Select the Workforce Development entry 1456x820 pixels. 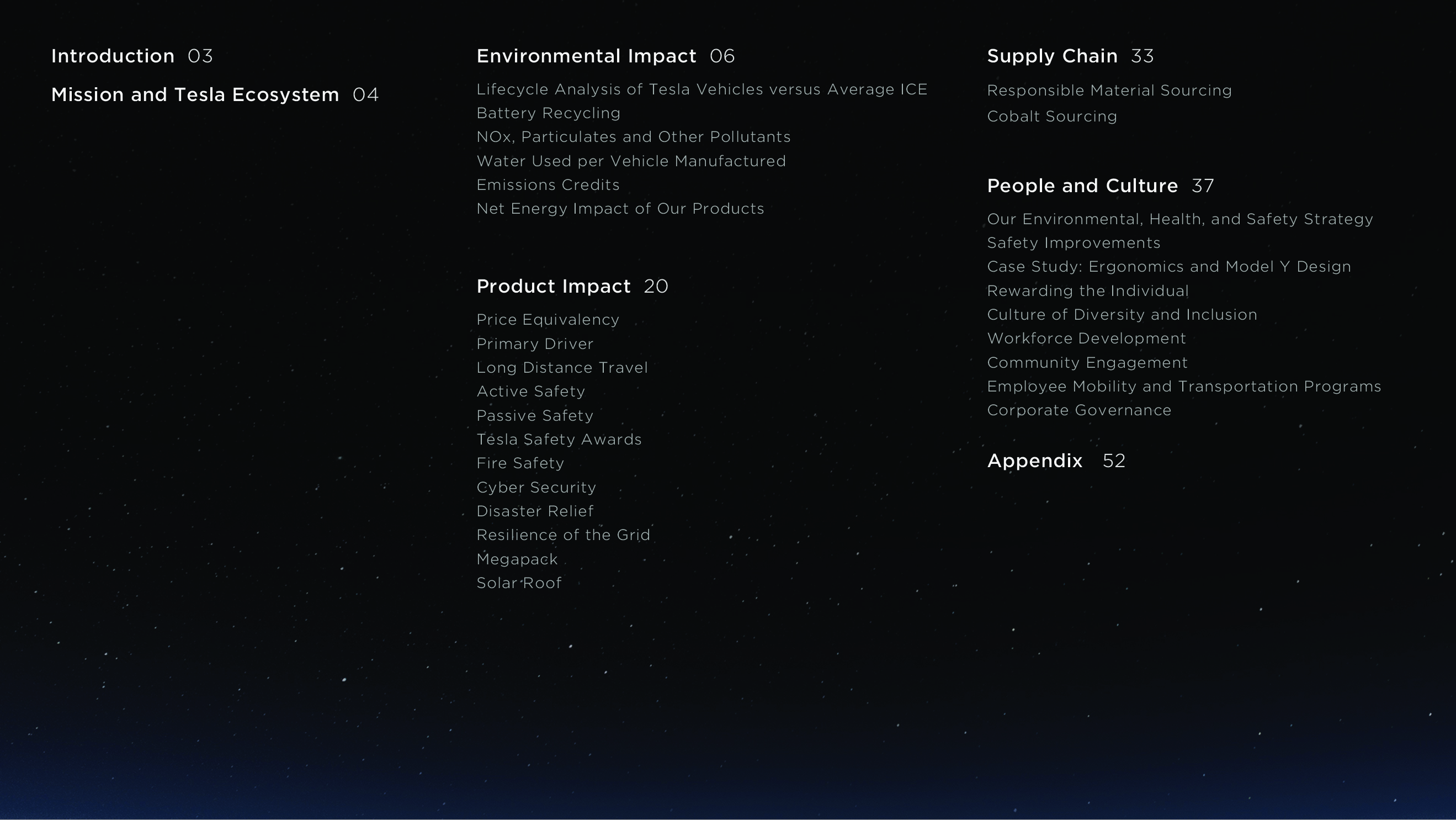coord(1086,338)
